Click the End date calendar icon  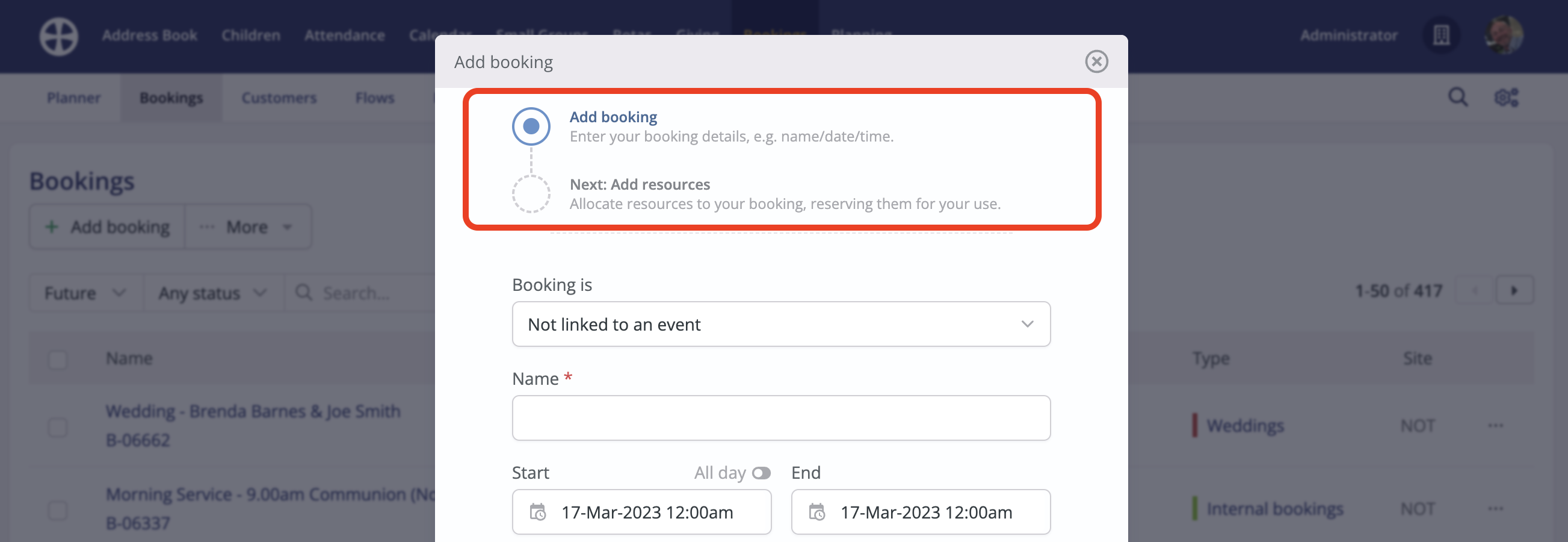(818, 512)
